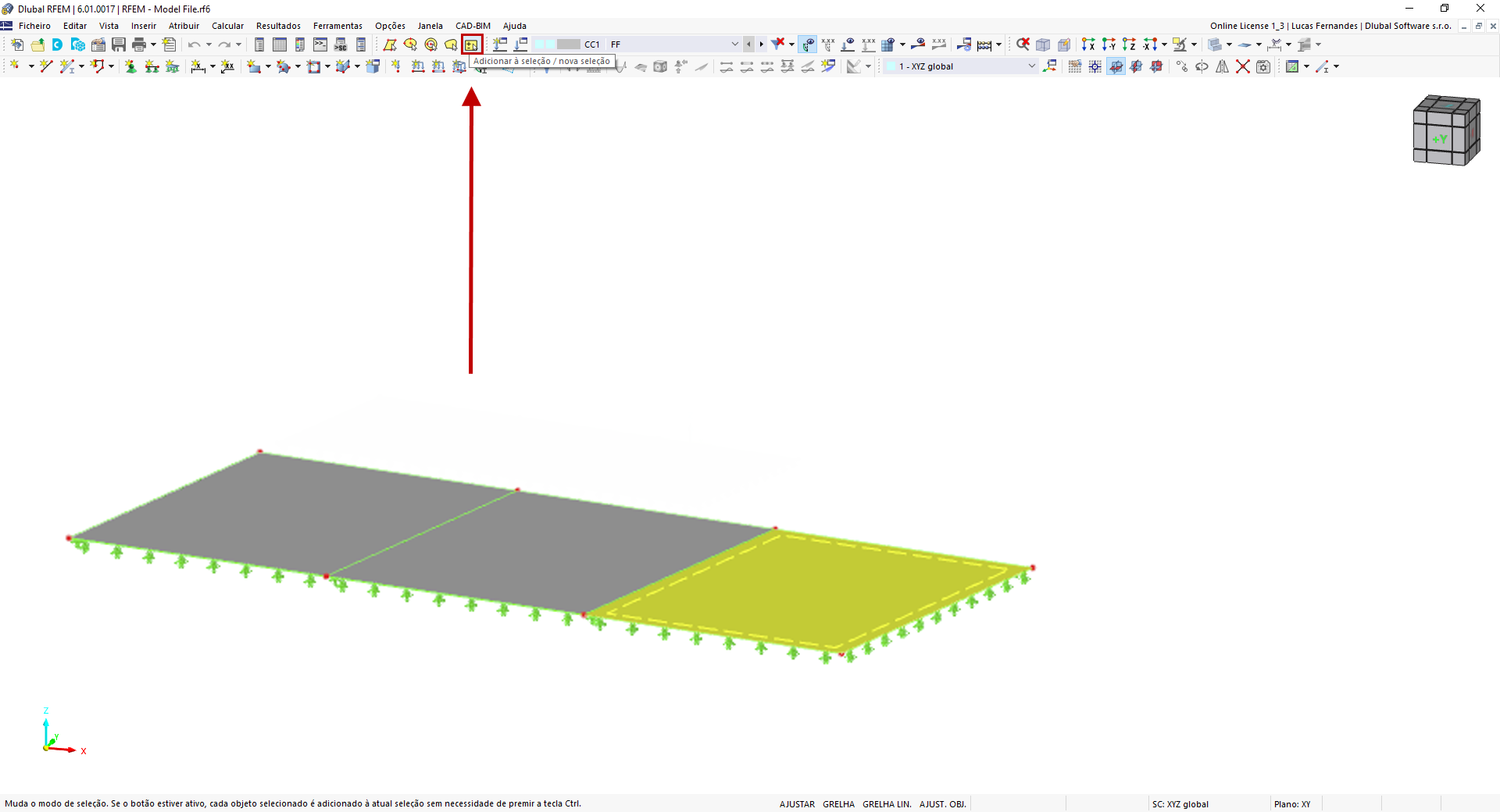1500x812 pixels.
Task: Toggle AJUSTAR snap in status bar
Action: 797,804
